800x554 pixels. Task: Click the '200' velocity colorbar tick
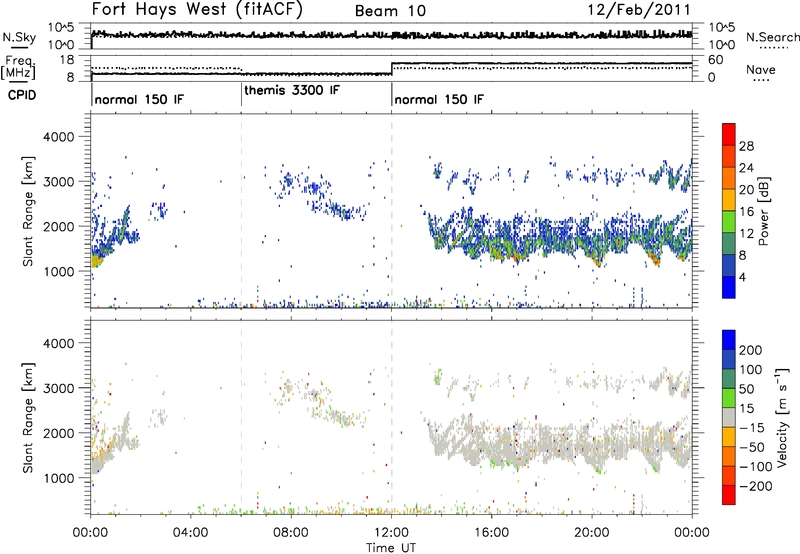click(x=751, y=350)
